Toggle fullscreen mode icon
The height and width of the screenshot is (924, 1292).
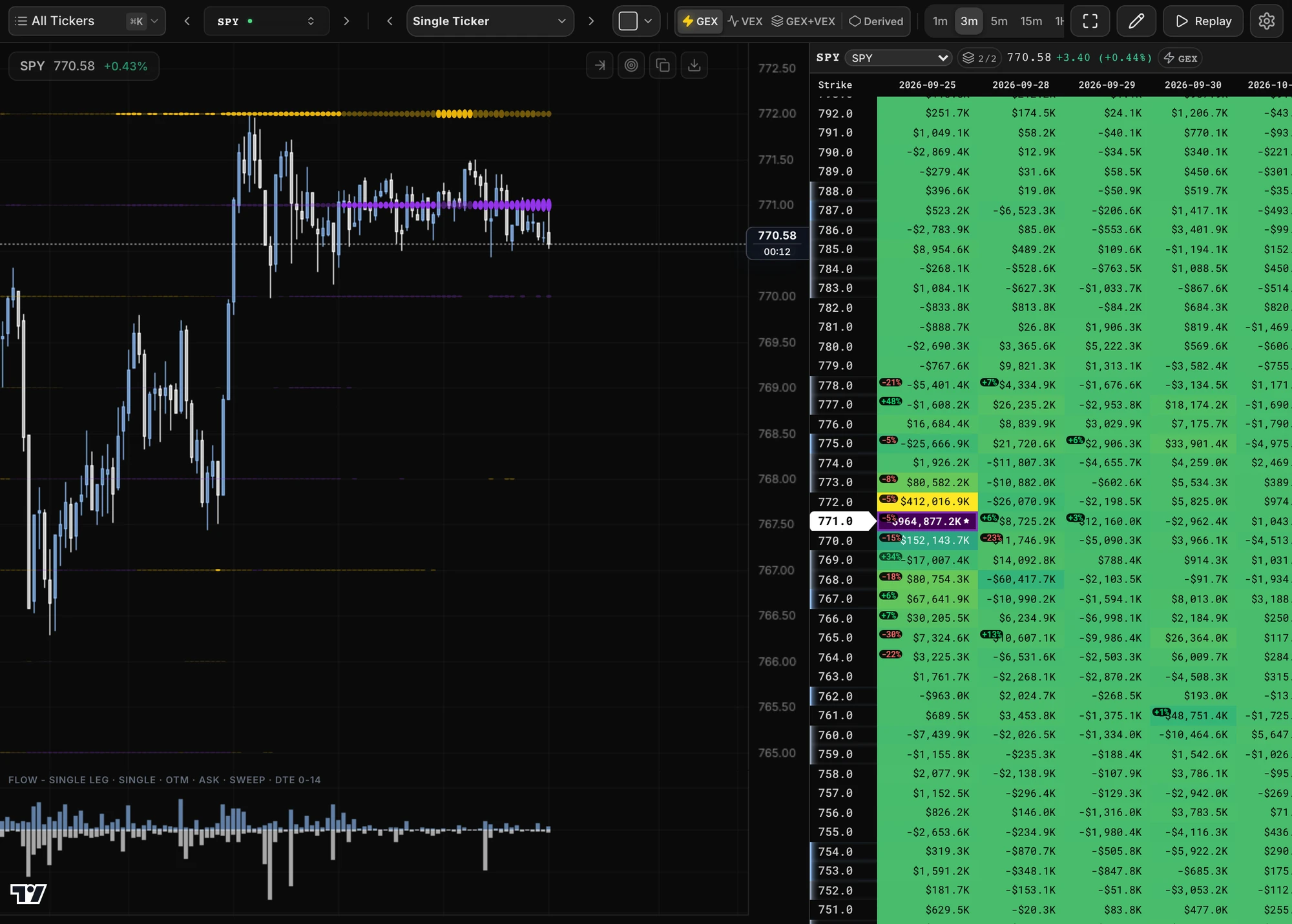coord(1090,21)
